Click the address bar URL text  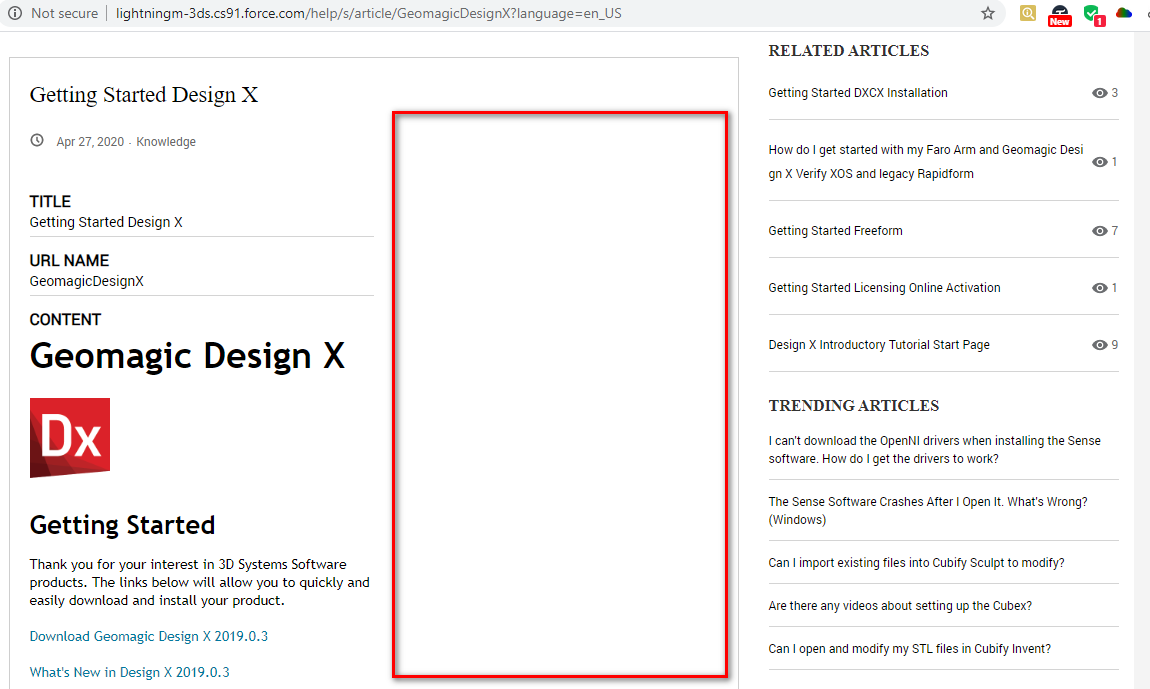point(368,13)
